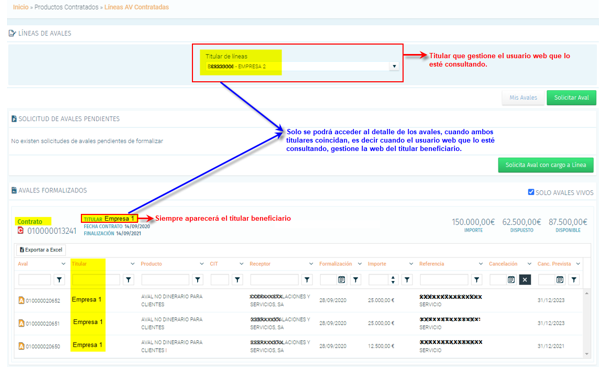
Task: Click the Exportar a Excel button
Action: point(41,250)
